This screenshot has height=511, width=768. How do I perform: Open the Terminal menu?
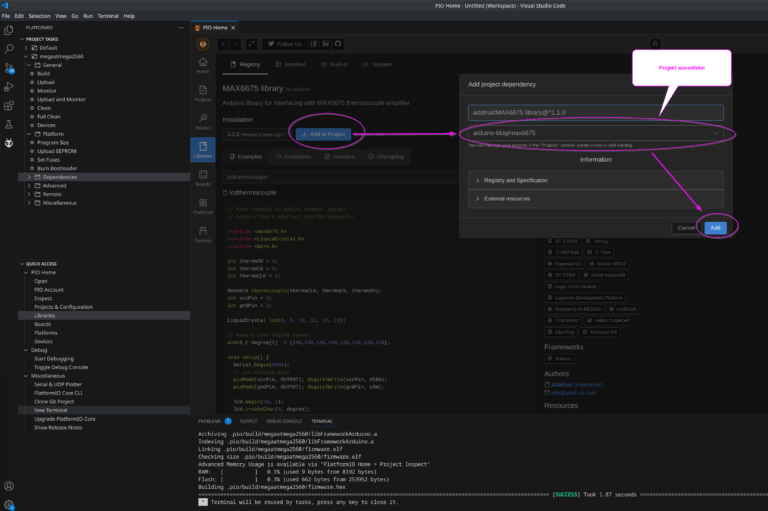(108, 16)
